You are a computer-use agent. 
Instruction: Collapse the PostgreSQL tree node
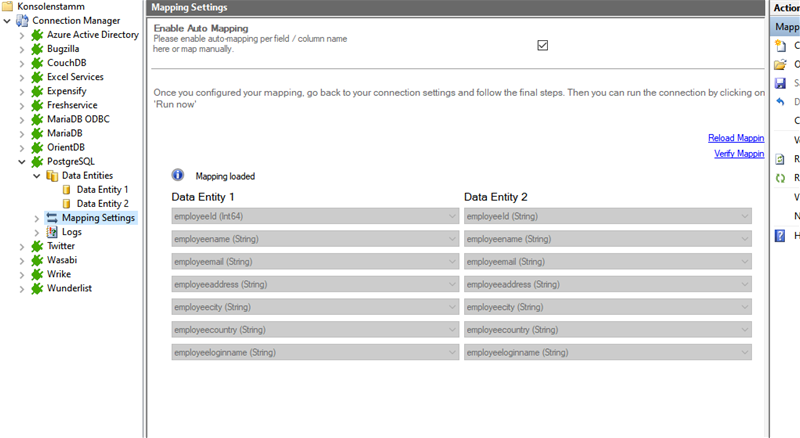point(23,161)
